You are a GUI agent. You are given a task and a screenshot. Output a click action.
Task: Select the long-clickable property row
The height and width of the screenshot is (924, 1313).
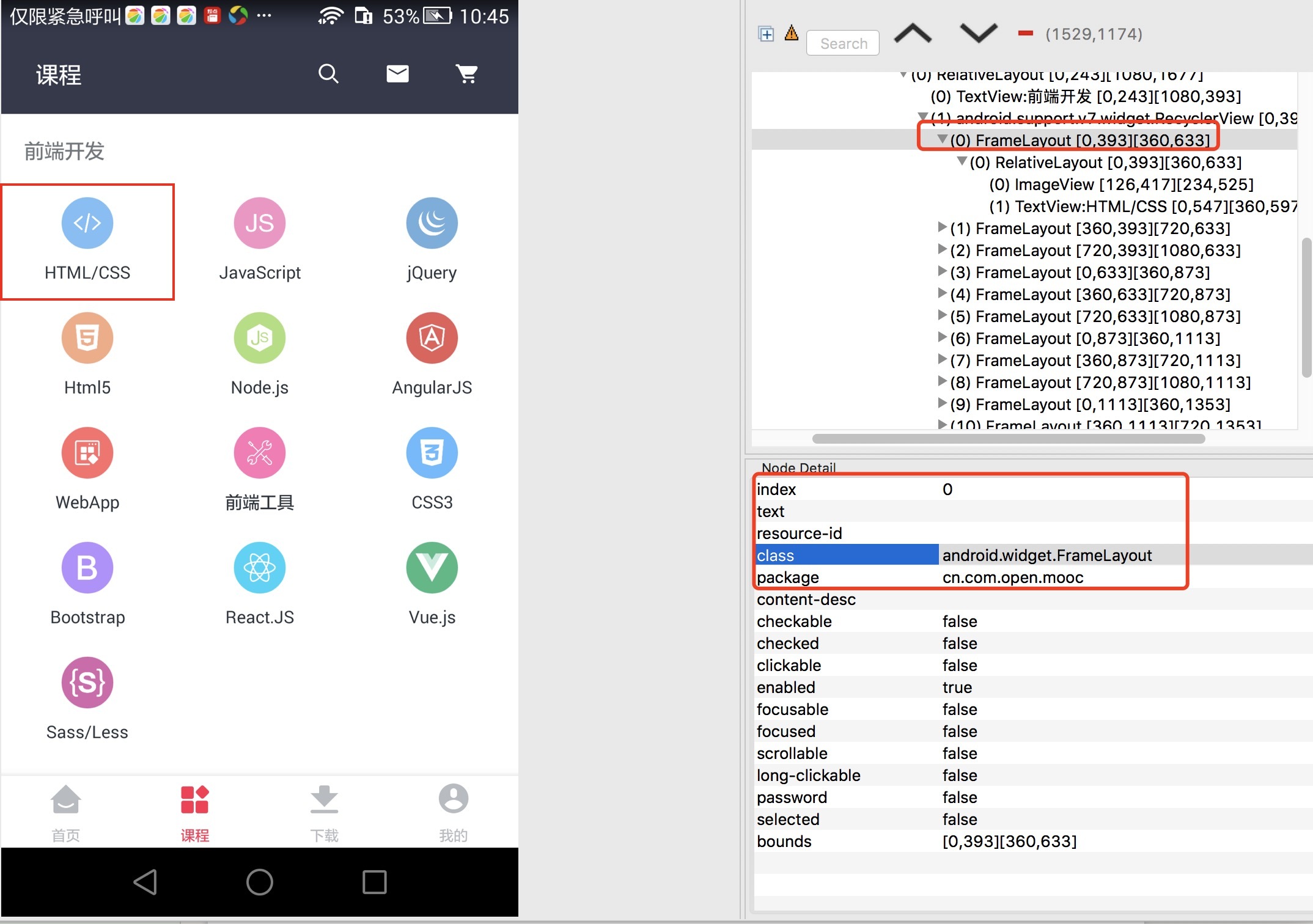[1033, 775]
